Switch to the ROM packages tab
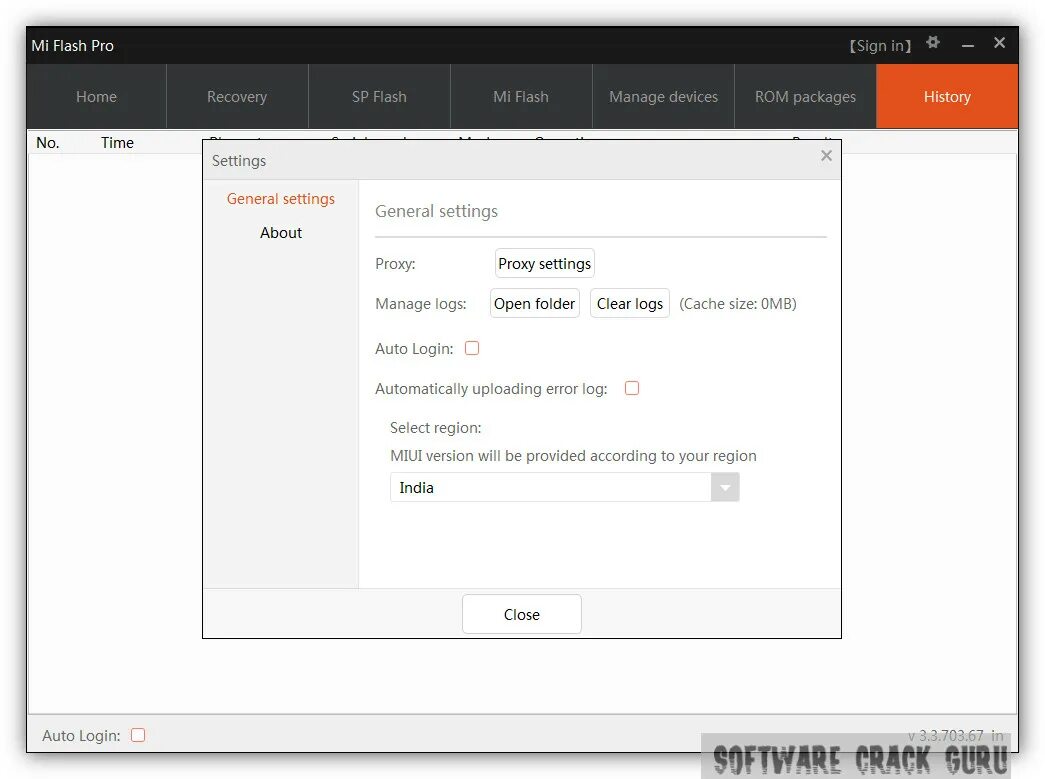 coord(805,97)
